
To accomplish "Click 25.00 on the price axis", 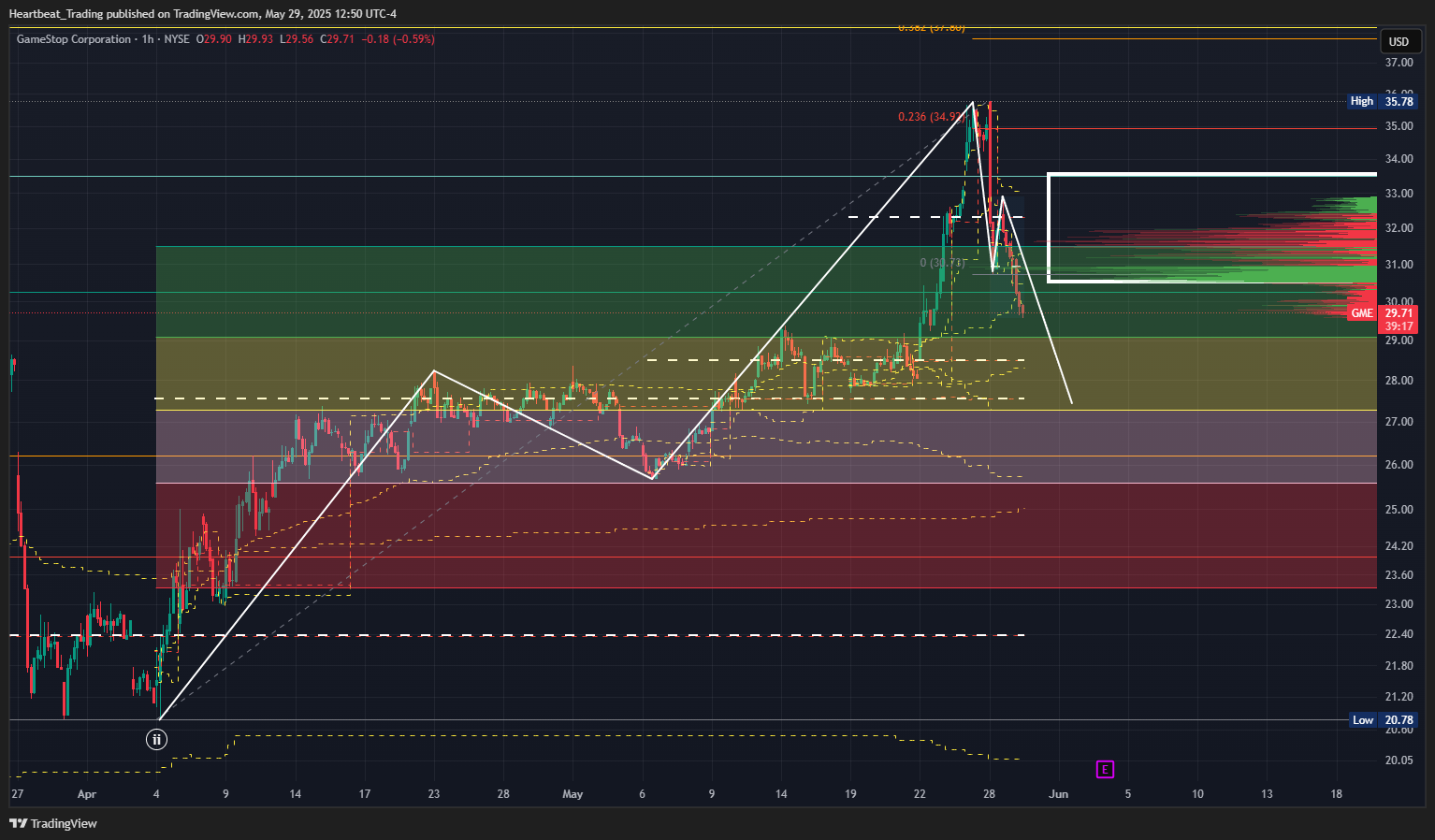I will tap(1399, 510).
